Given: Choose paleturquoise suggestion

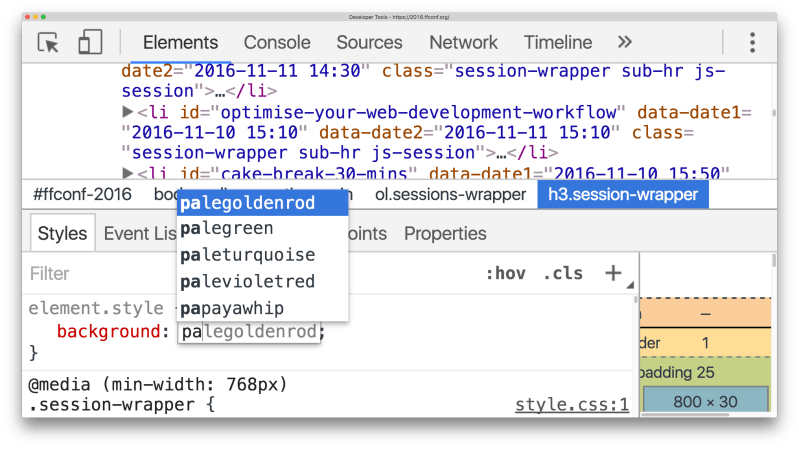Looking at the screenshot, I should (x=262, y=255).
